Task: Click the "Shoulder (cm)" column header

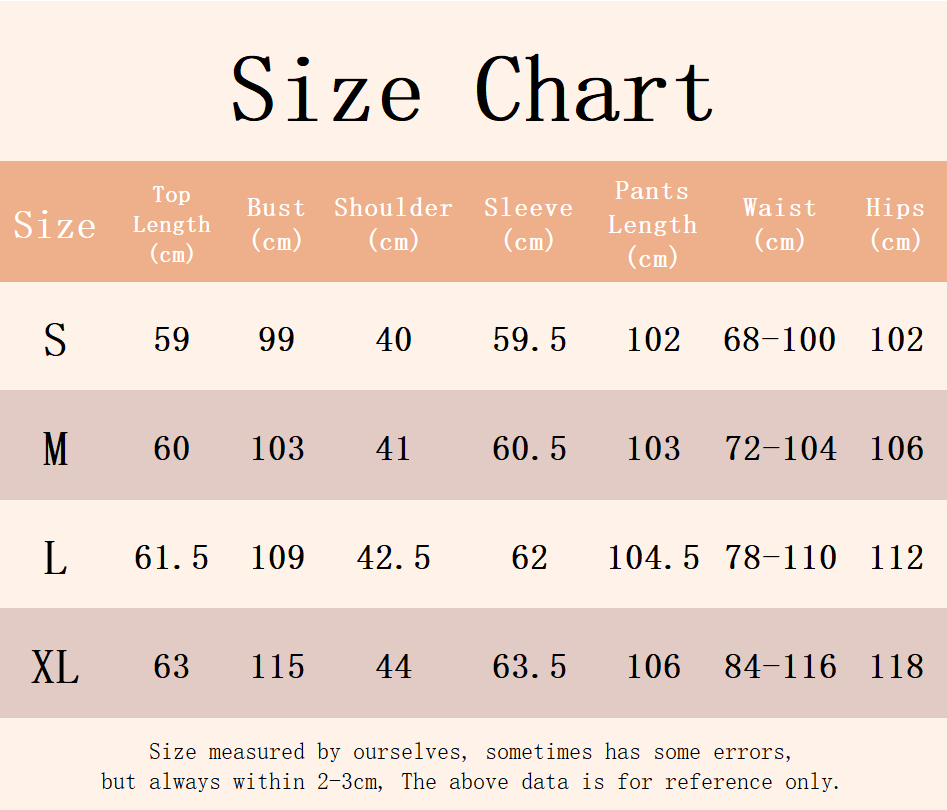Action: point(393,224)
